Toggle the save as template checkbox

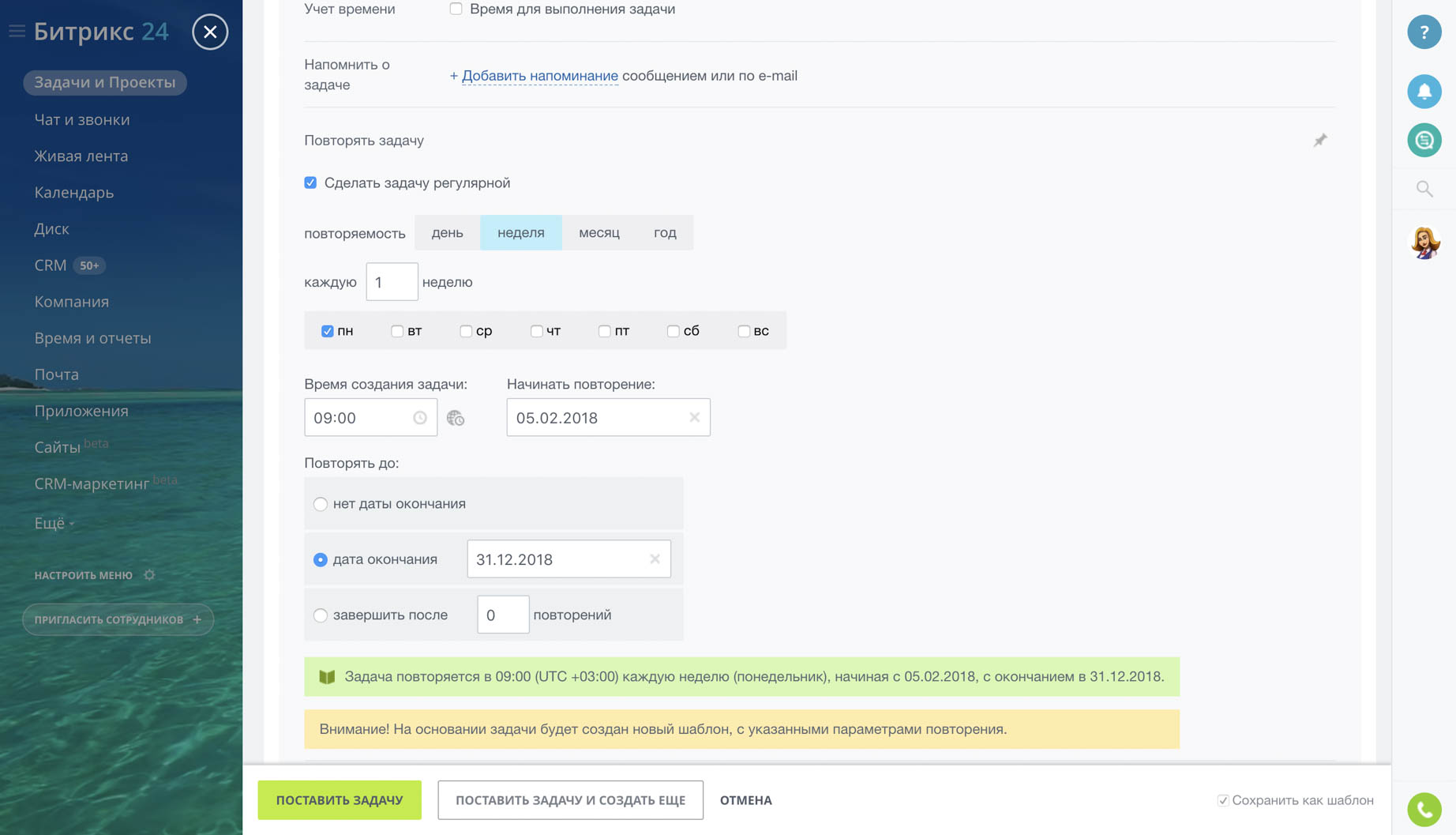point(1222,800)
